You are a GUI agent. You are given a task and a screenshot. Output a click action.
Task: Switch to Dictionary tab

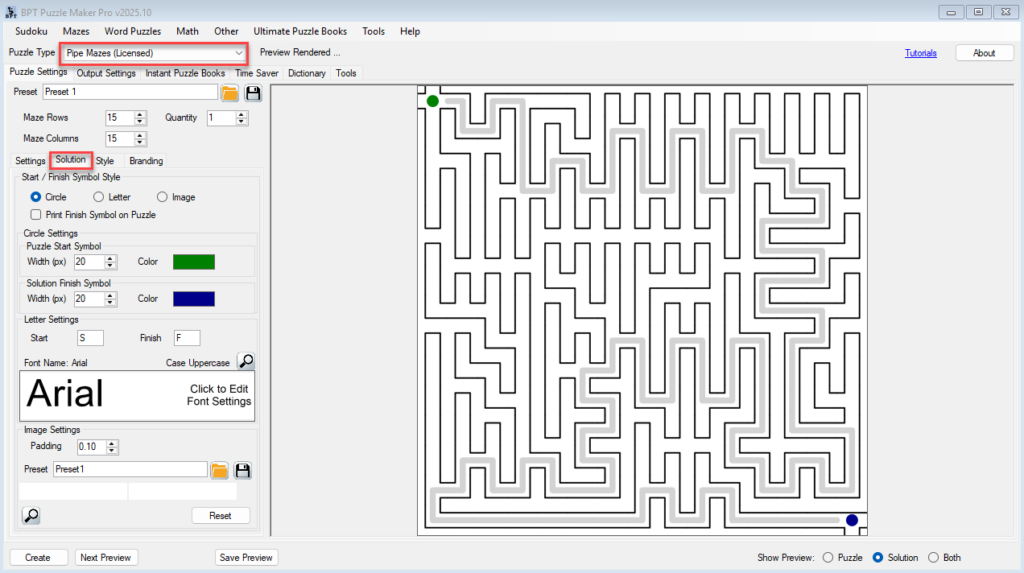click(307, 73)
